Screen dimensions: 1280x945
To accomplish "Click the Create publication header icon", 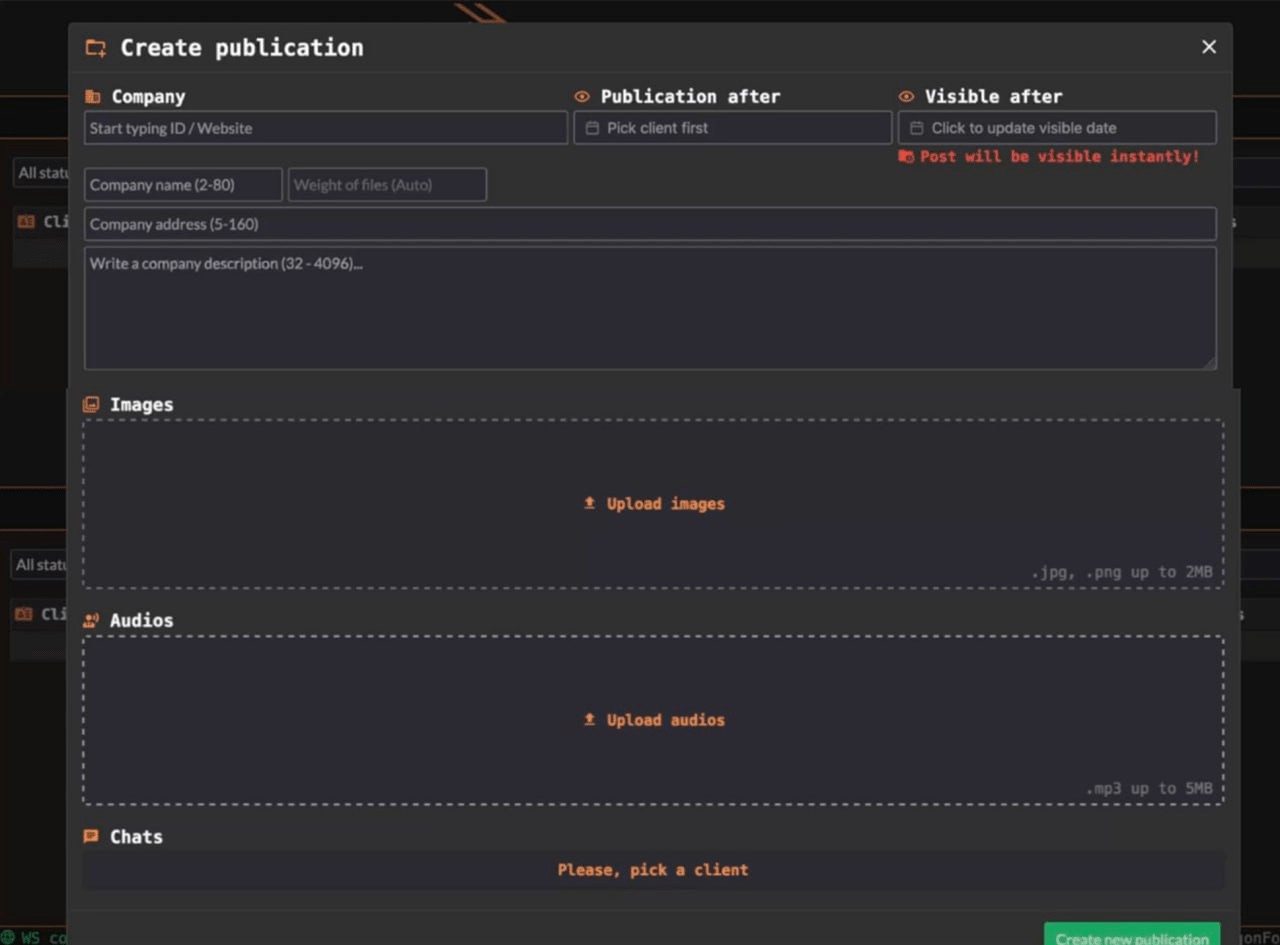I will [x=95, y=47].
